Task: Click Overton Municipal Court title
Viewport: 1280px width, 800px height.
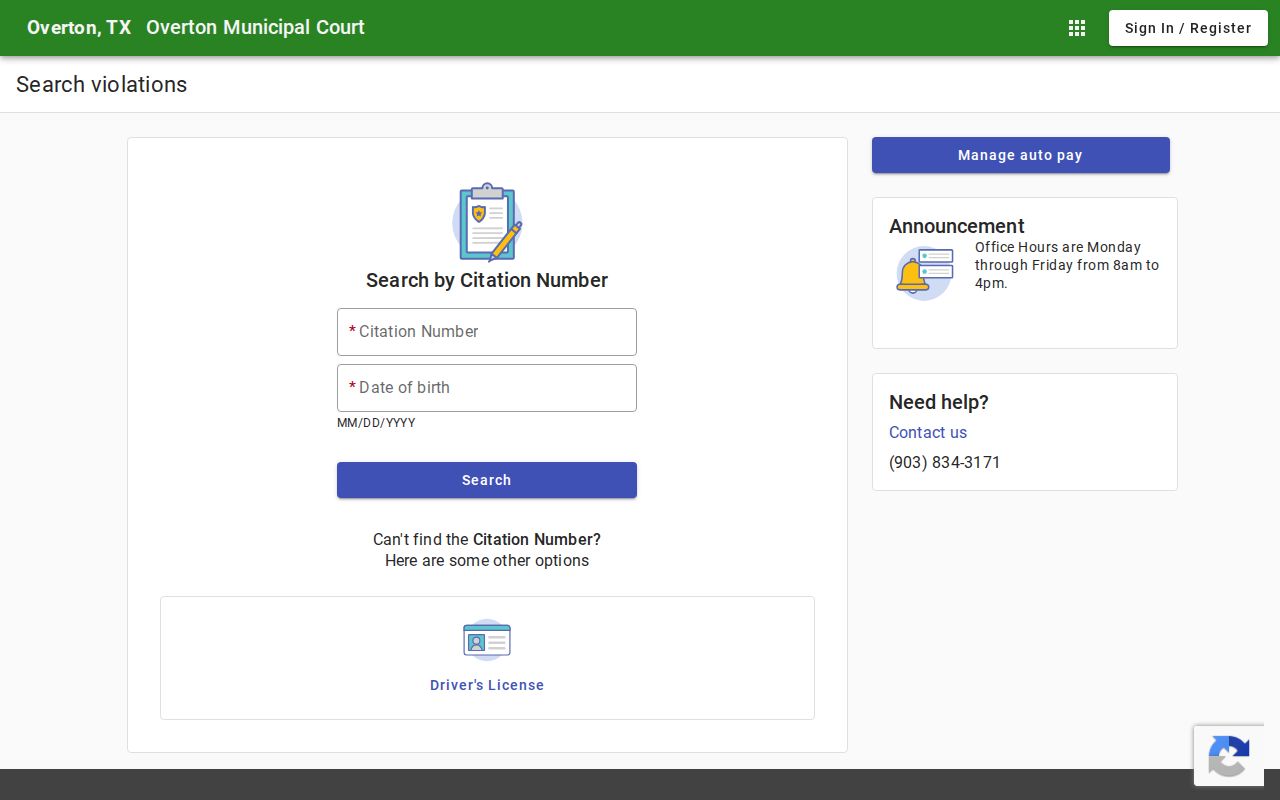Action: pos(255,28)
